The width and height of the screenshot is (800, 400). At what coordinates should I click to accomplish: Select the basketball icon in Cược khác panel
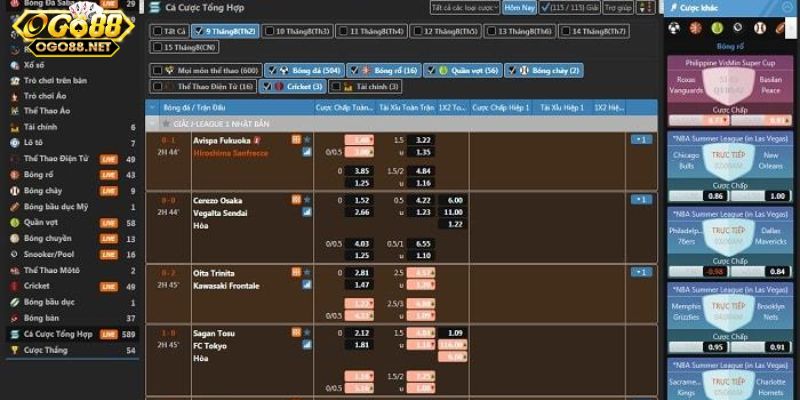click(x=695, y=28)
